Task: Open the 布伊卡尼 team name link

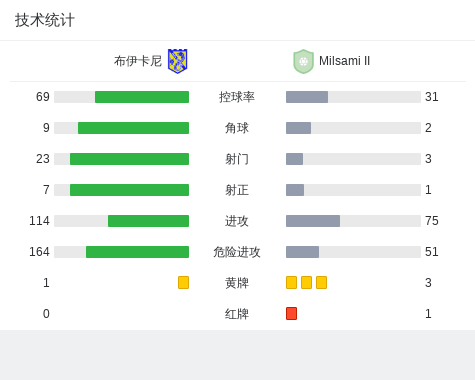Action: [138, 61]
